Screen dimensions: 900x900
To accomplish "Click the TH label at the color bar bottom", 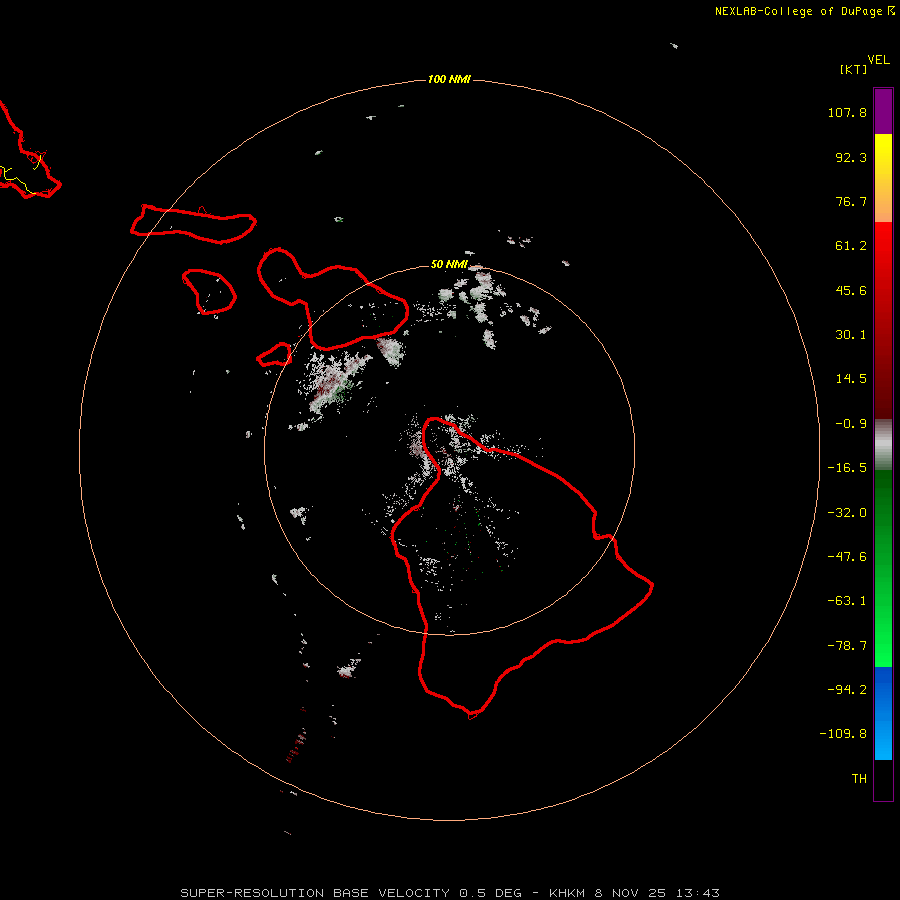I will pos(859,779).
